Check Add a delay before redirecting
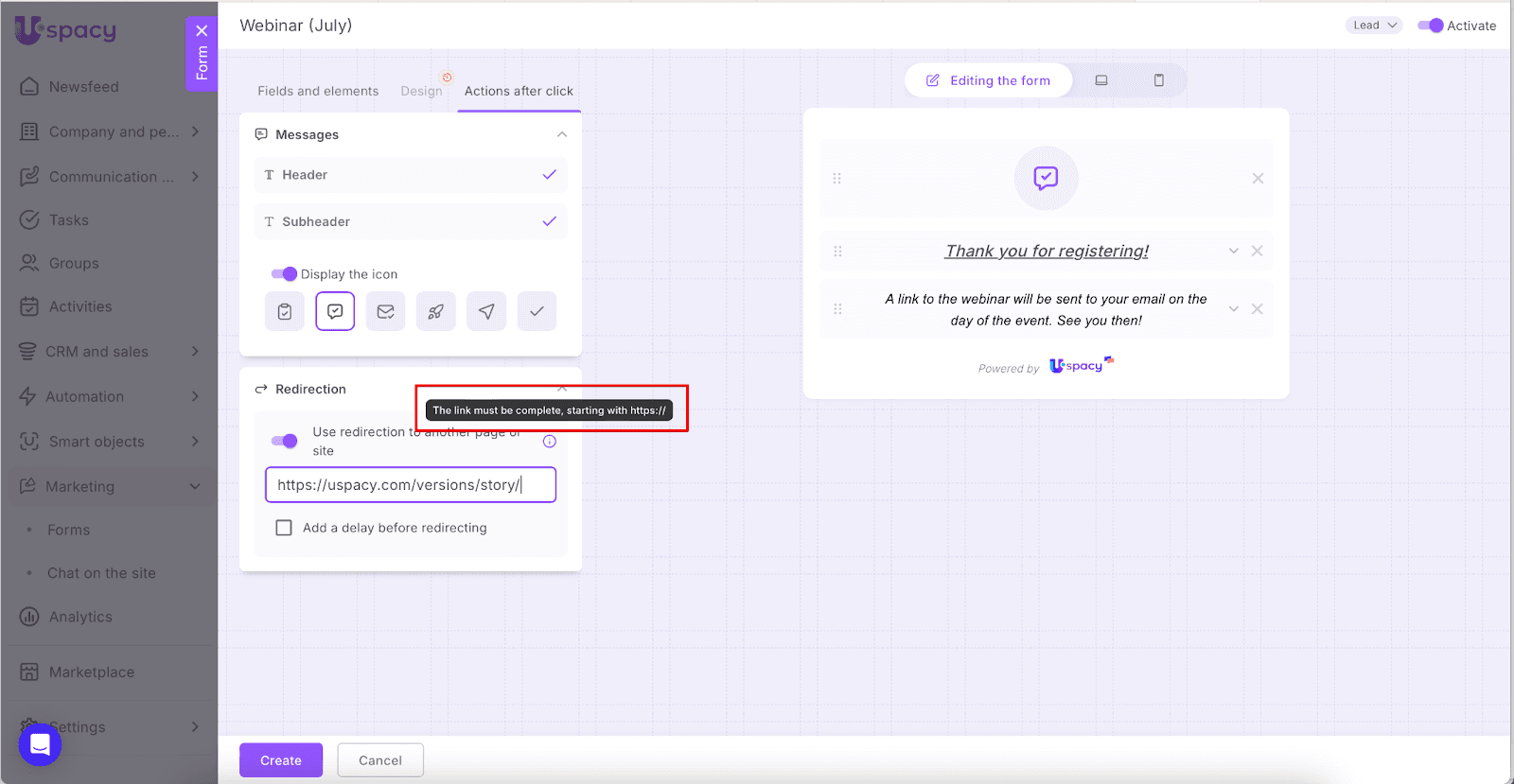 tap(284, 528)
